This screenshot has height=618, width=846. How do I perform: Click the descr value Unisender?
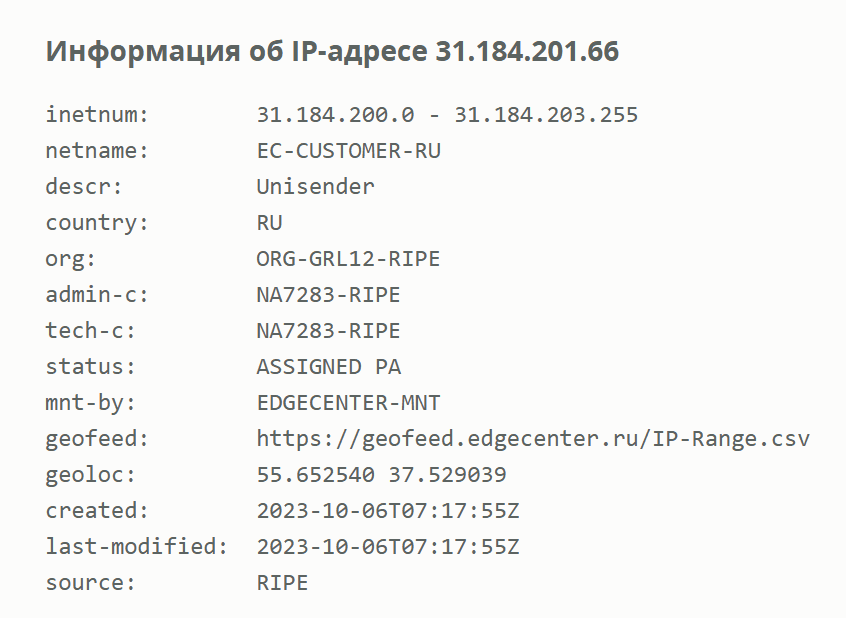point(316,187)
